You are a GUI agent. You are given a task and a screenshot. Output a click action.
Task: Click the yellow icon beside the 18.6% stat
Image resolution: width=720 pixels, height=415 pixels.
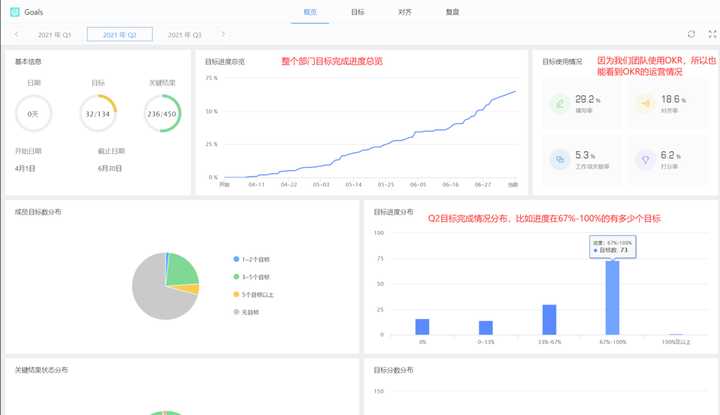(645, 104)
